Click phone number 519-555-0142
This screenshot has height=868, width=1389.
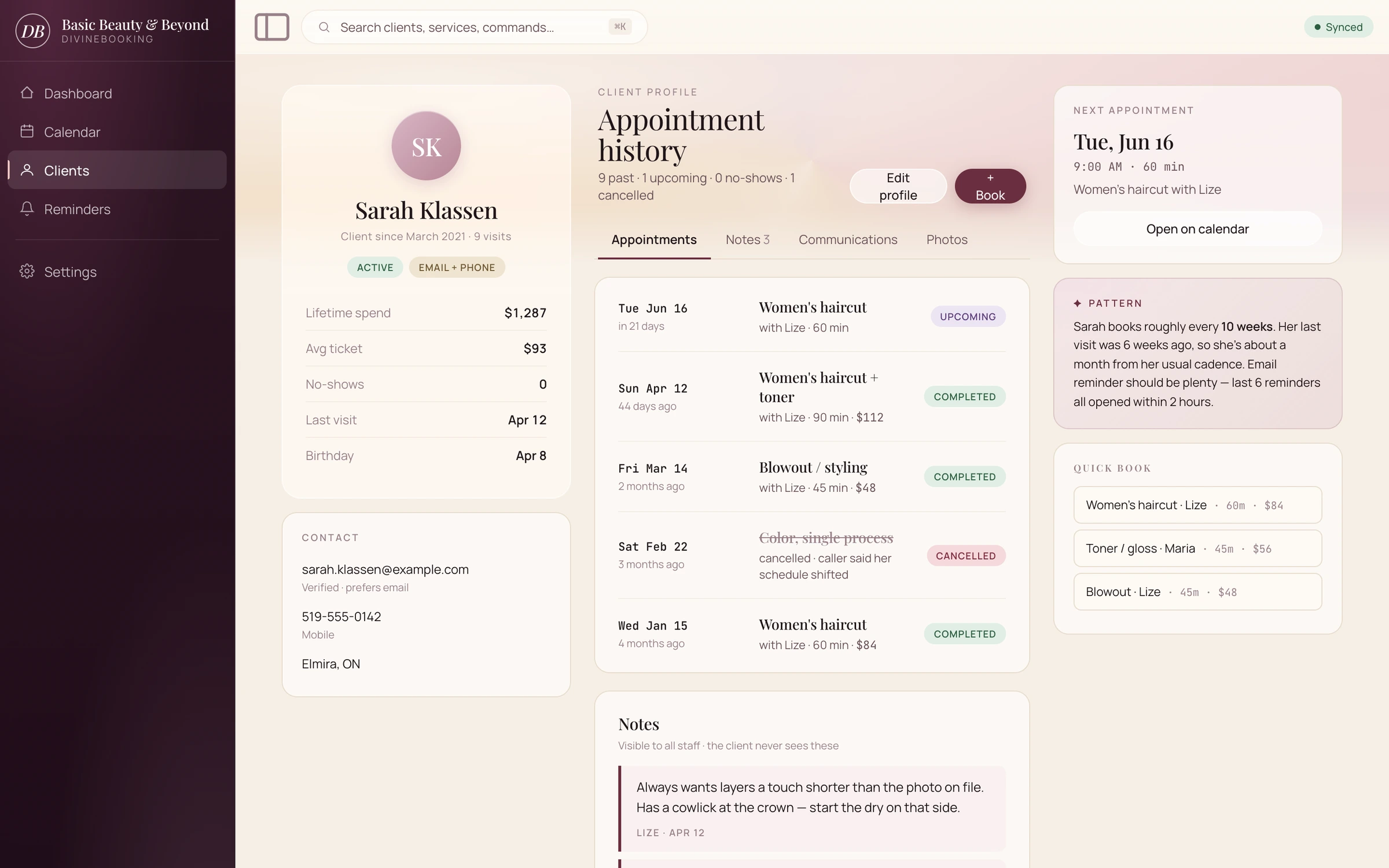(x=341, y=617)
